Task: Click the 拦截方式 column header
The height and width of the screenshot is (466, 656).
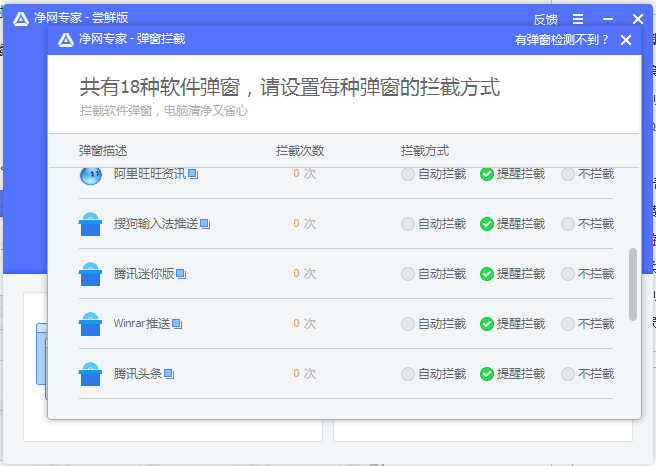Action: (x=425, y=151)
